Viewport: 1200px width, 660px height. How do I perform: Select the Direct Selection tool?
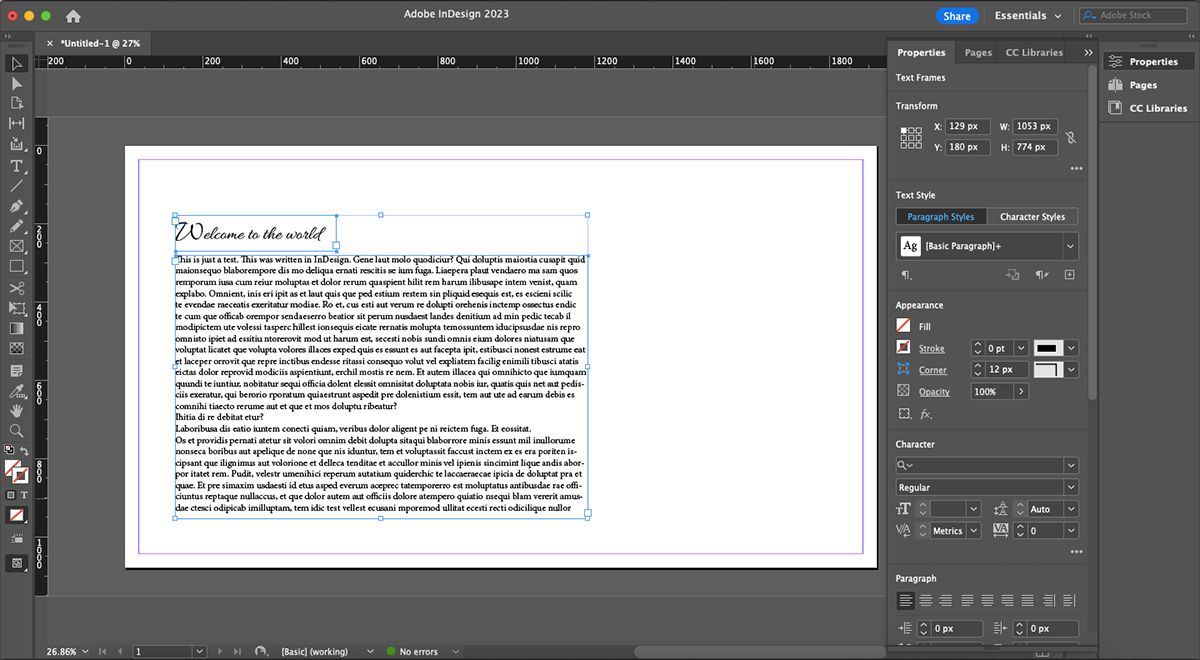(x=17, y=84)
